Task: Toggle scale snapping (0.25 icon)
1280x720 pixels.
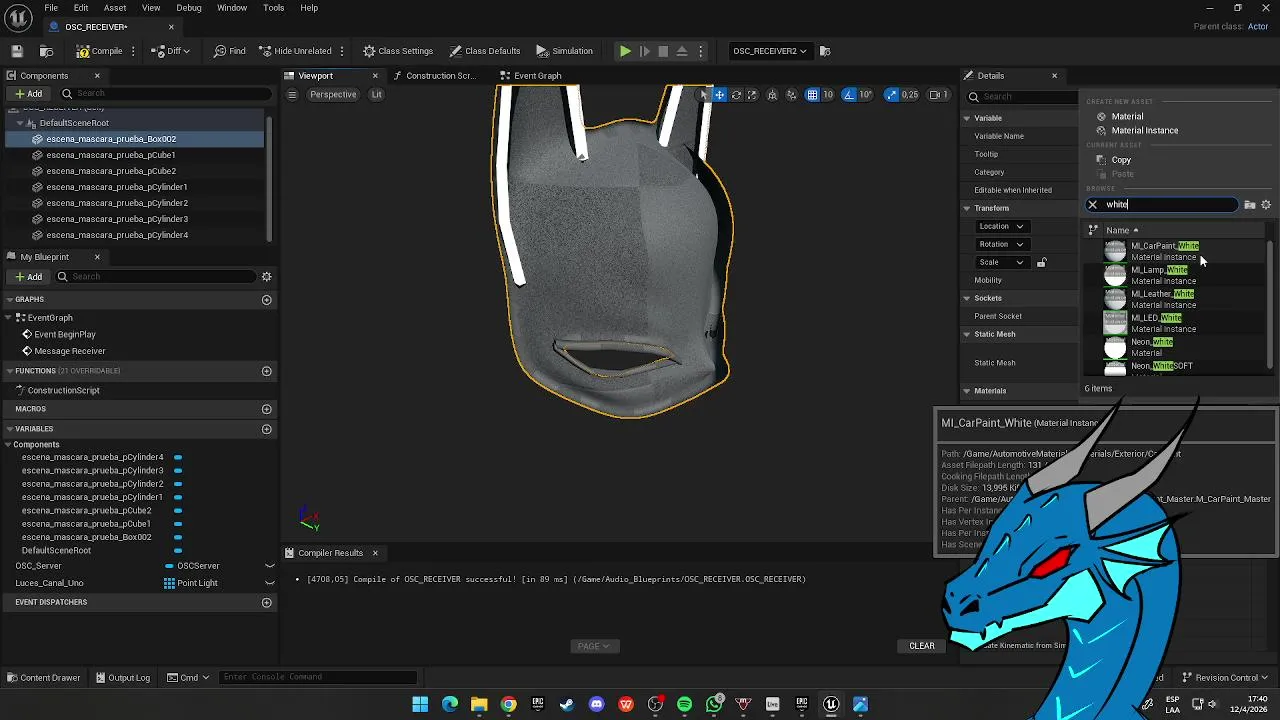Action: click(890, 95)
